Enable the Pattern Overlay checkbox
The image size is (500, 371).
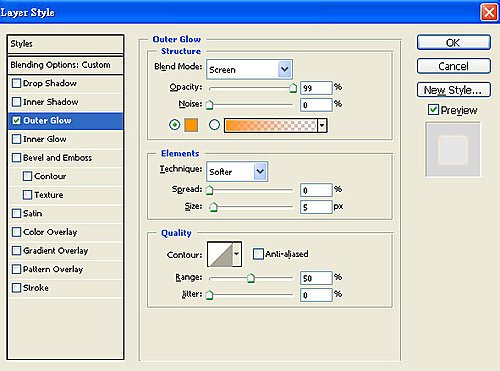point(16,269)
